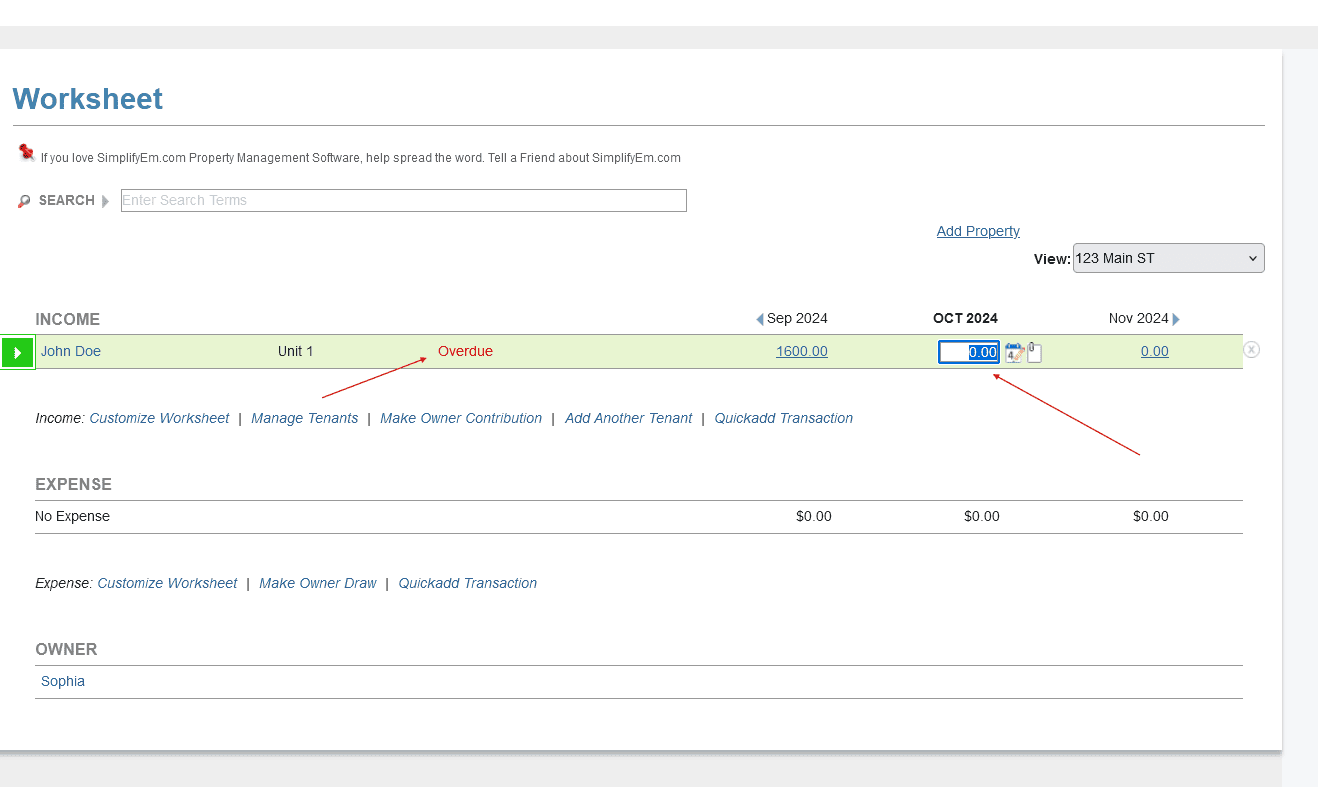Click the green arrow beside John Doe
Image resolution: width=1318 pixels, height=787 pixels.
(x=17, y=352)
